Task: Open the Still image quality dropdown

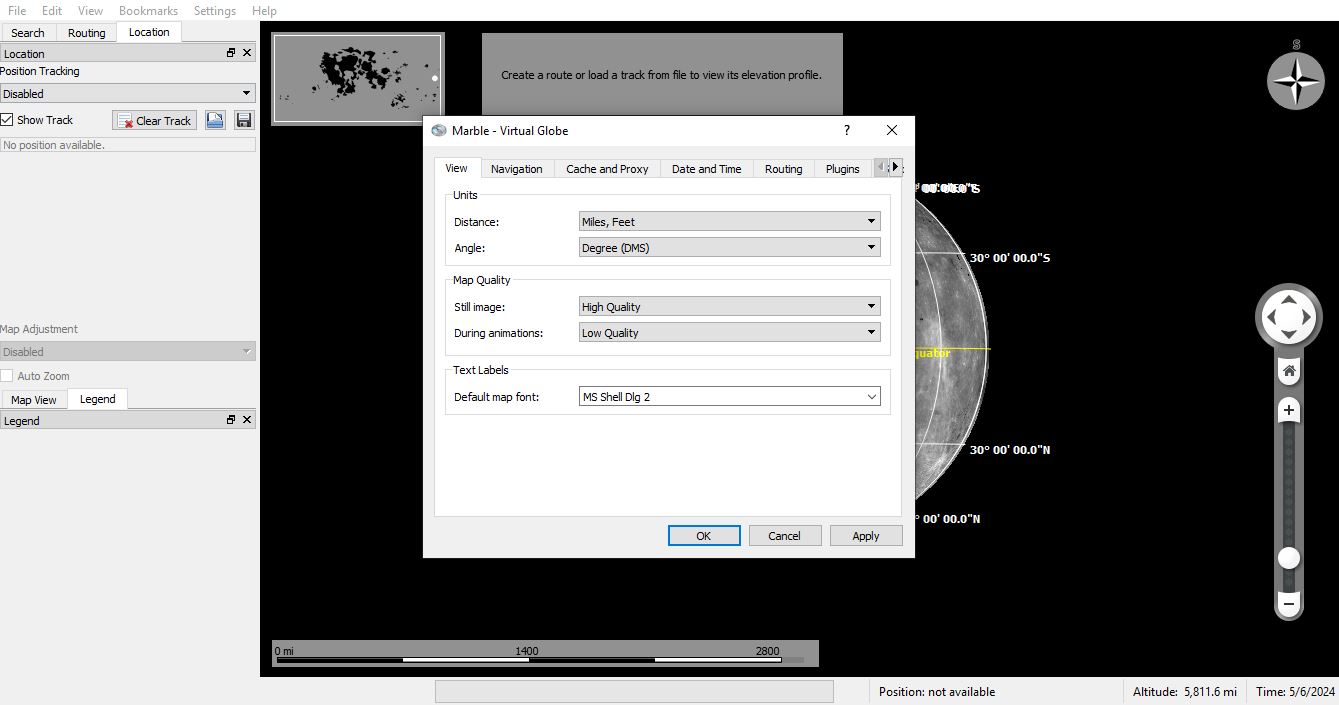Action: (730, 307)
